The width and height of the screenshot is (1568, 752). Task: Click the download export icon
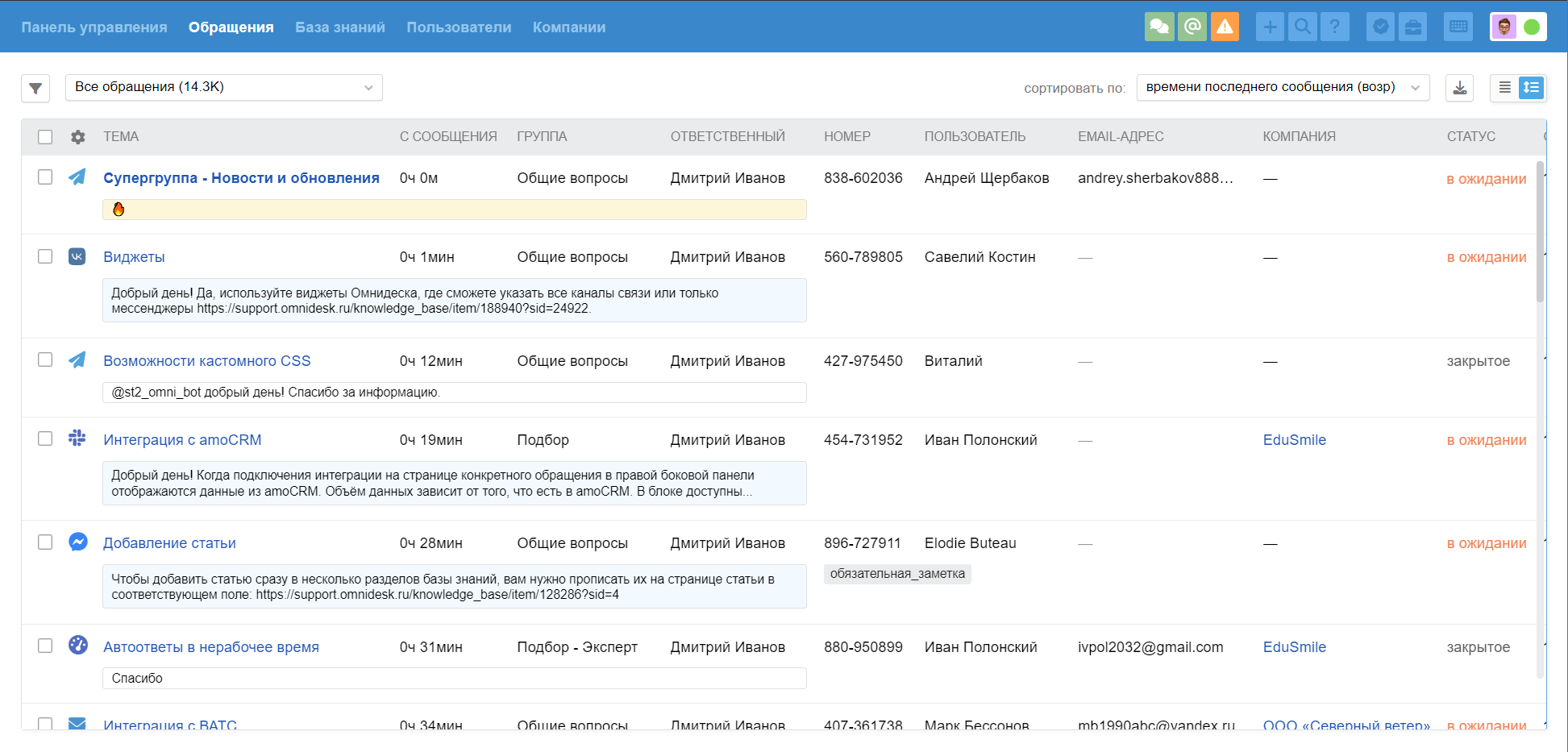(1460, 88)
